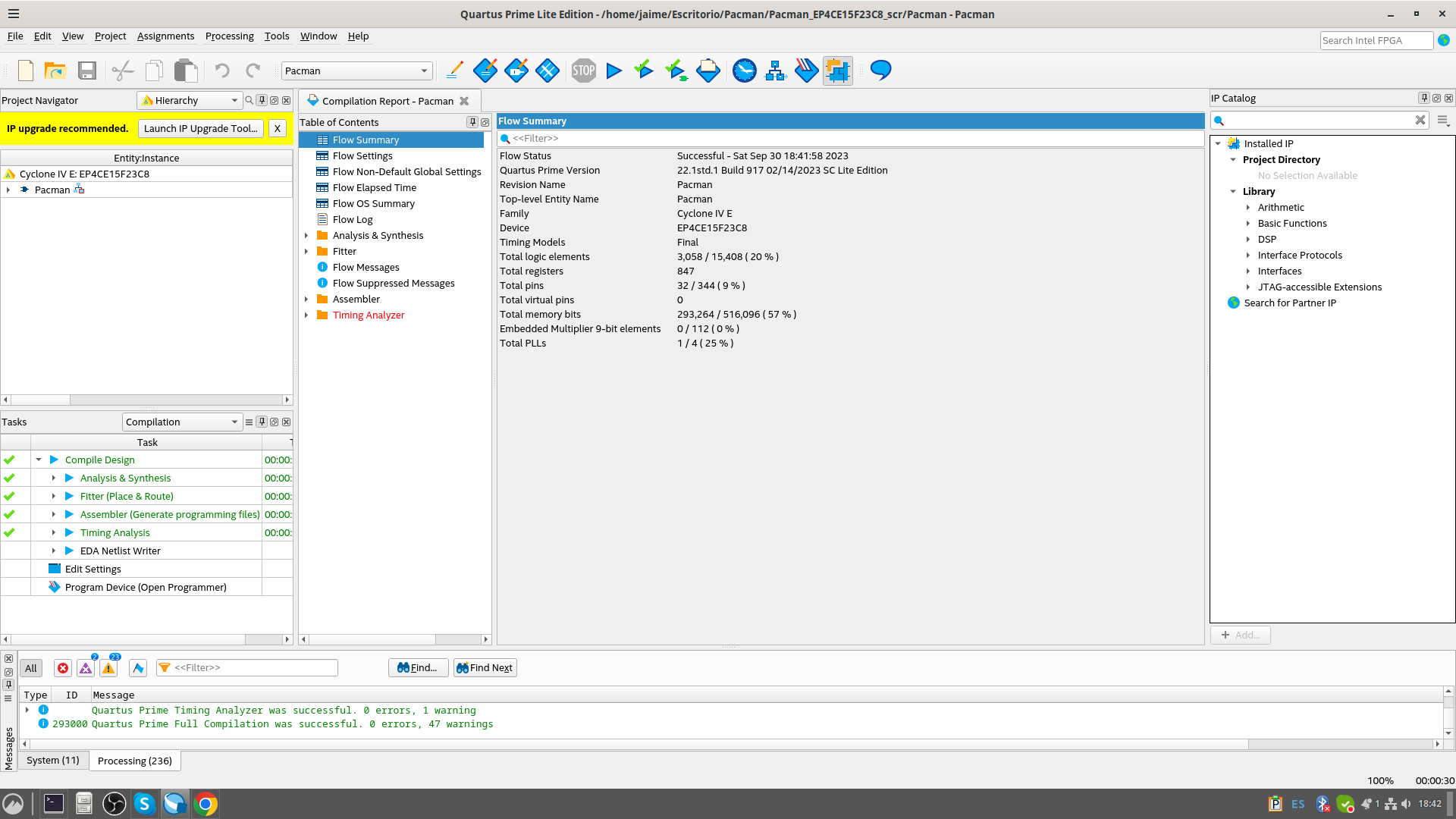Expand the Timing Analyzer report folder
The image size is (1456, 819).
click(x=306, y=315)
